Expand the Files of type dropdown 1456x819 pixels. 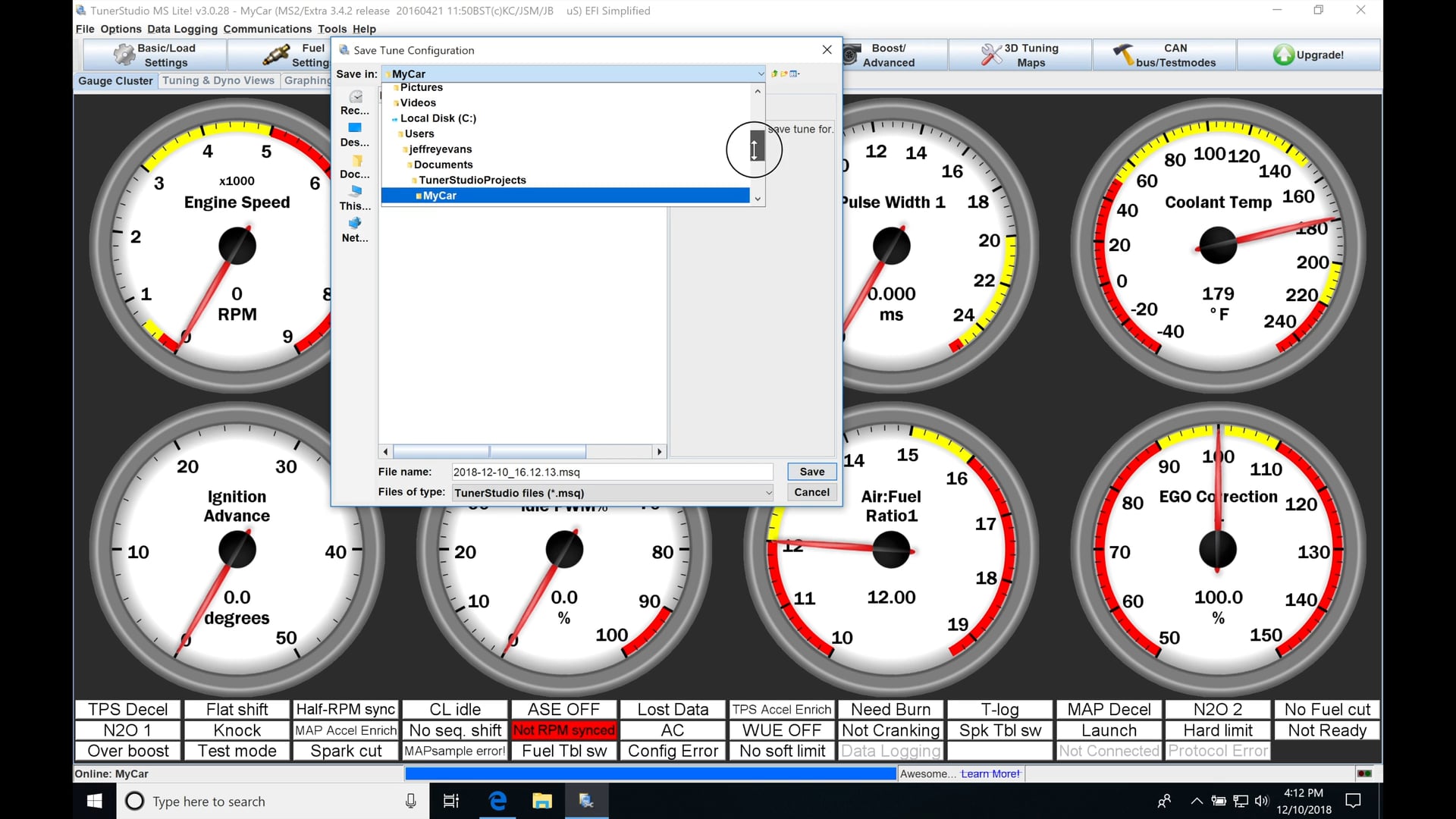point(768,493)
